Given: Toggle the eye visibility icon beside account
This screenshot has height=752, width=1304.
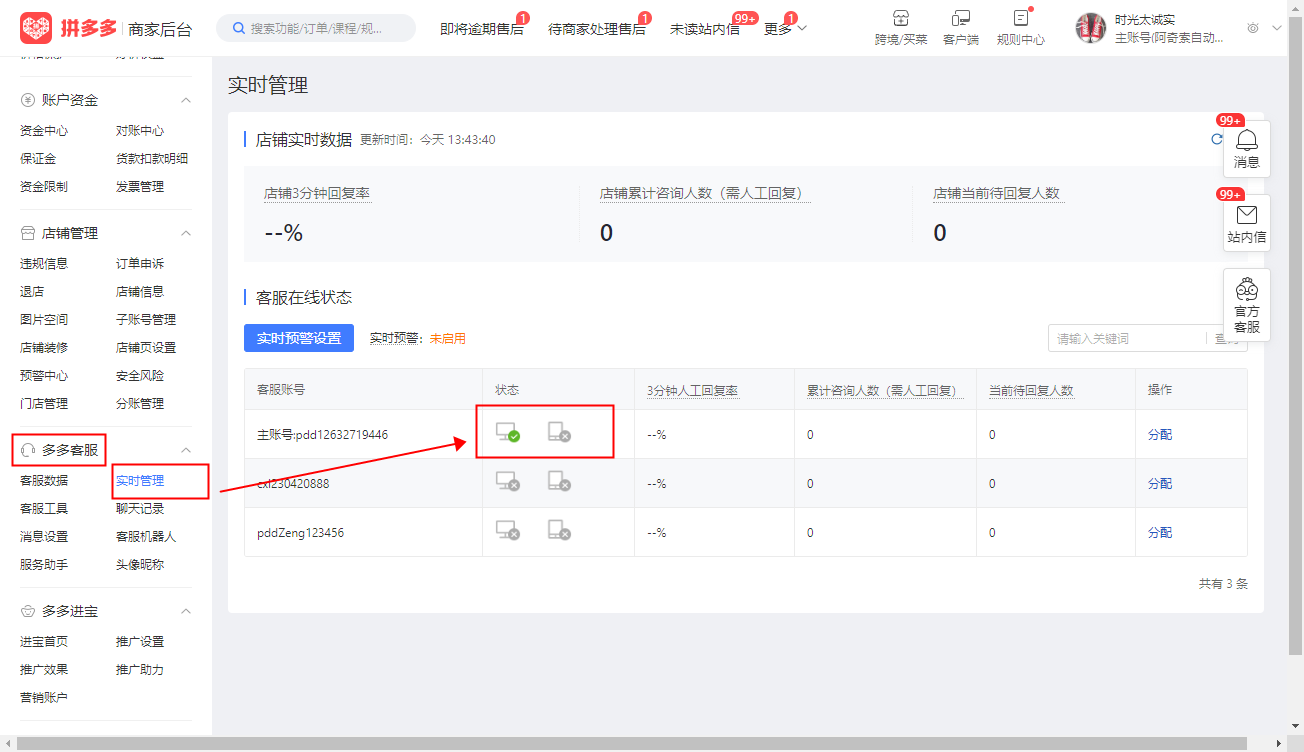Looking at the screenshot, I should [x=1253, y=28].
